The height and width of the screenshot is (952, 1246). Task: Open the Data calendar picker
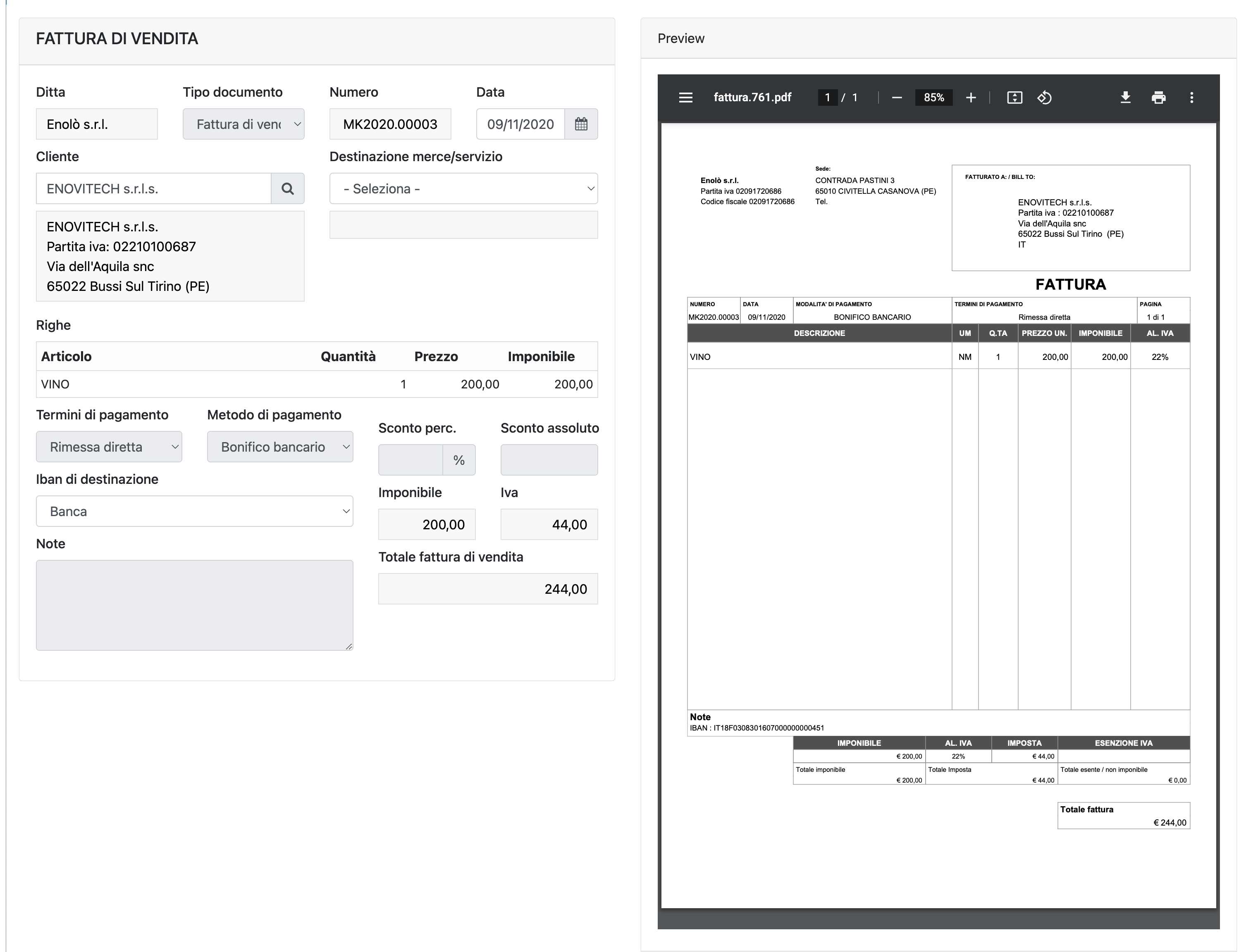tap(581, 124)
